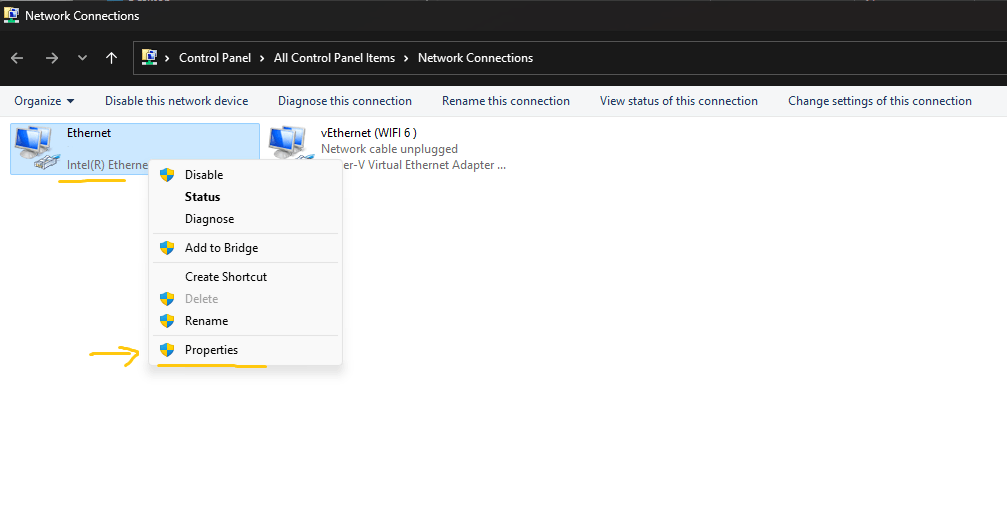Viewport: 1007px width, 519px height.
Task: Click View status of this connection
Action: click(x=679, y=101)
